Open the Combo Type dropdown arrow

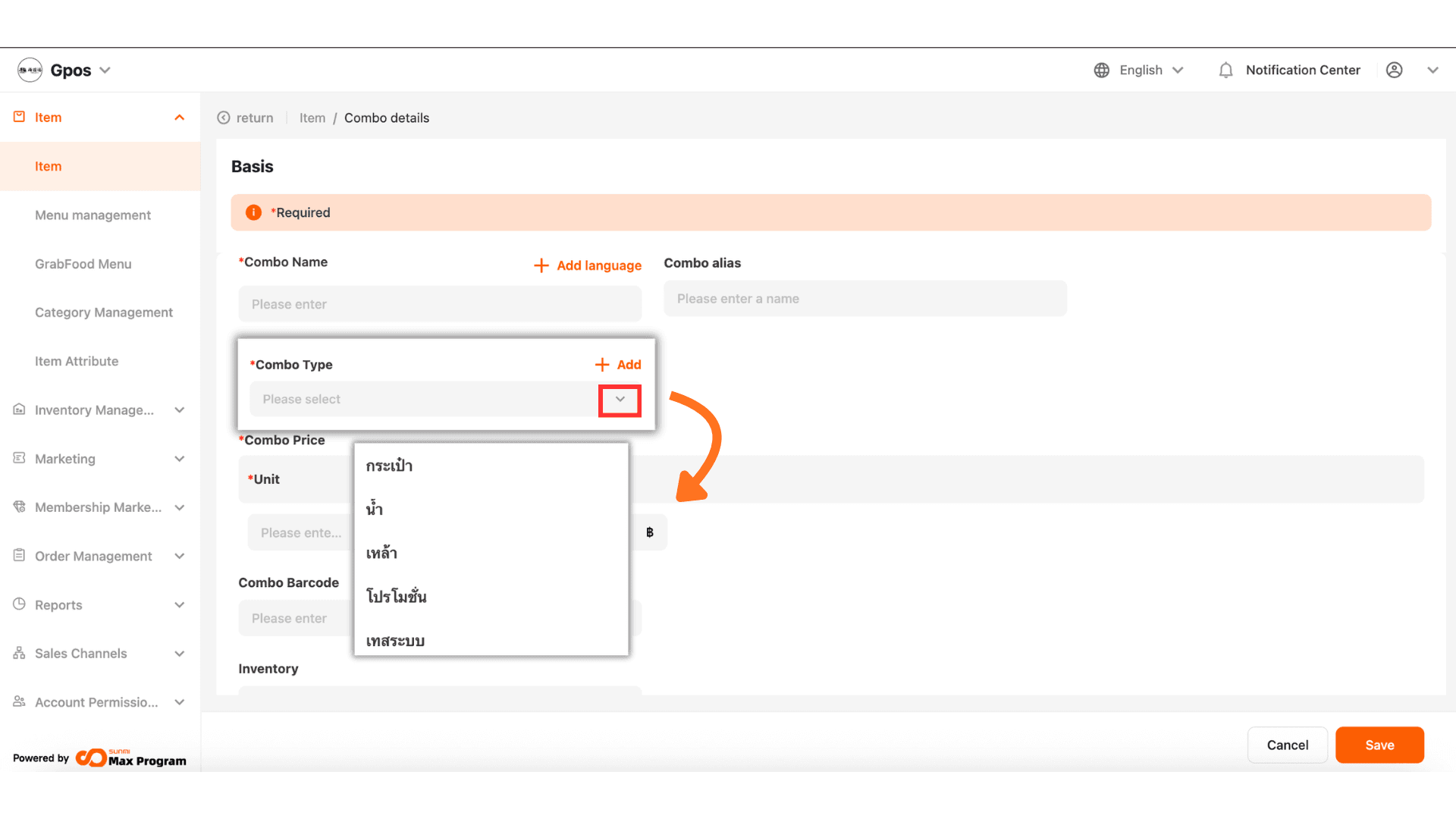coord(620,400)
